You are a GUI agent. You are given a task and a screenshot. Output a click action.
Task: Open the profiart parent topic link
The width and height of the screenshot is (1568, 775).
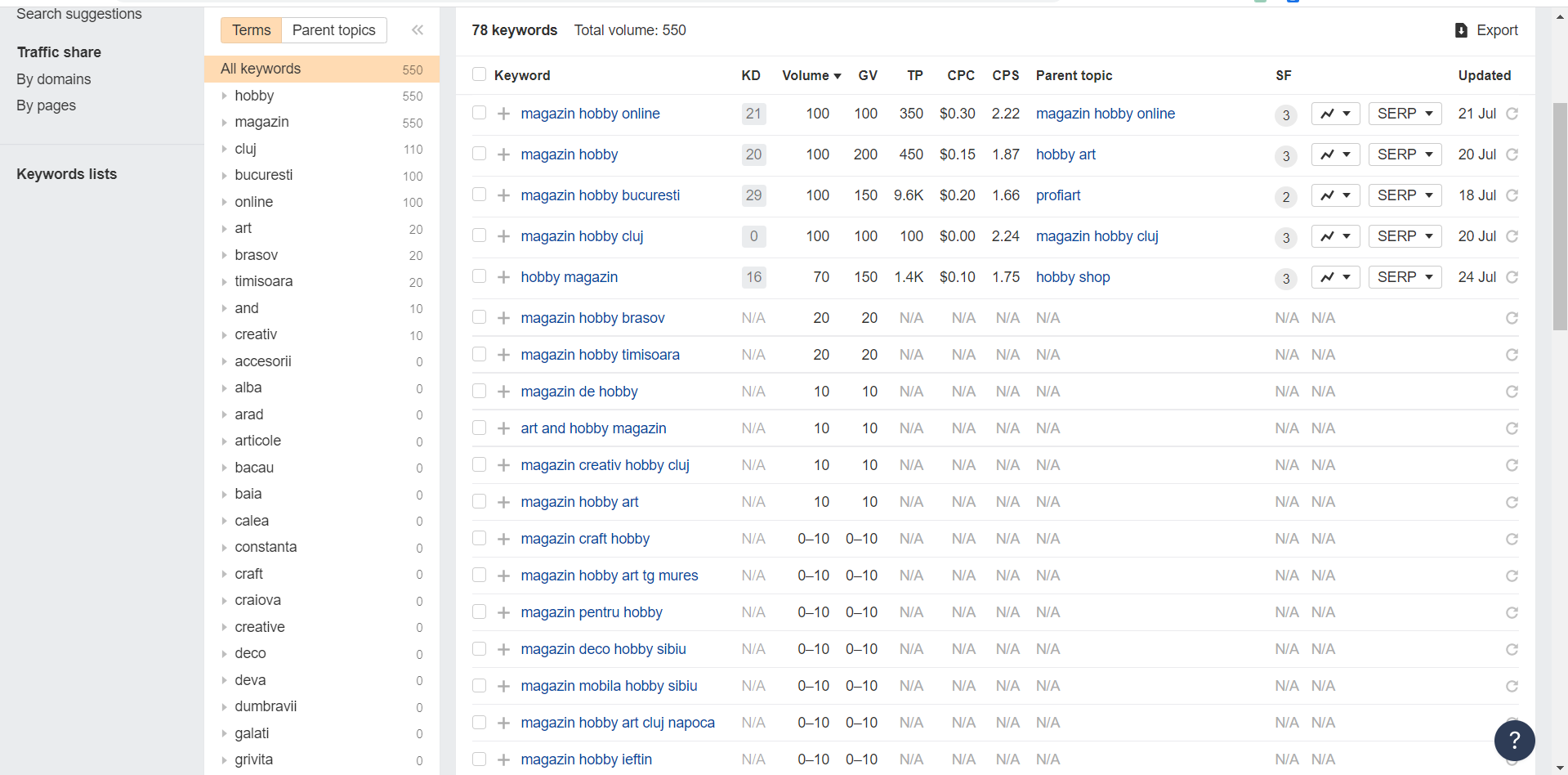pos(1058,195)
